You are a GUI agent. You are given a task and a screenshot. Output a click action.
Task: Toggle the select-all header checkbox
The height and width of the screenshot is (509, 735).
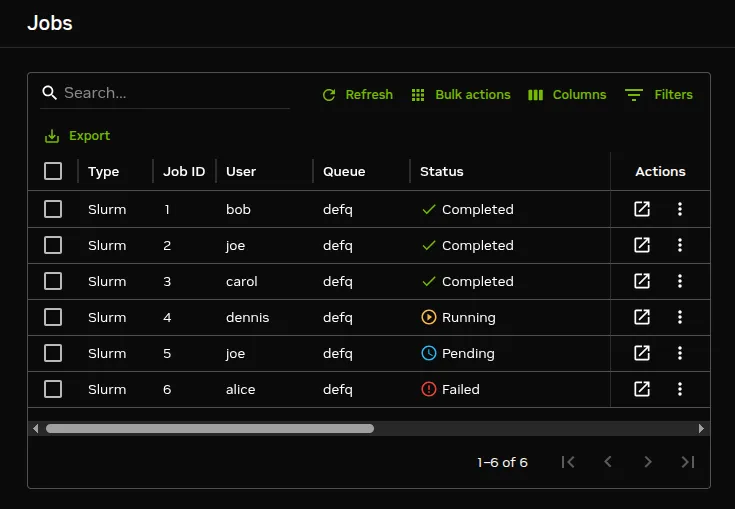point(53,171)
